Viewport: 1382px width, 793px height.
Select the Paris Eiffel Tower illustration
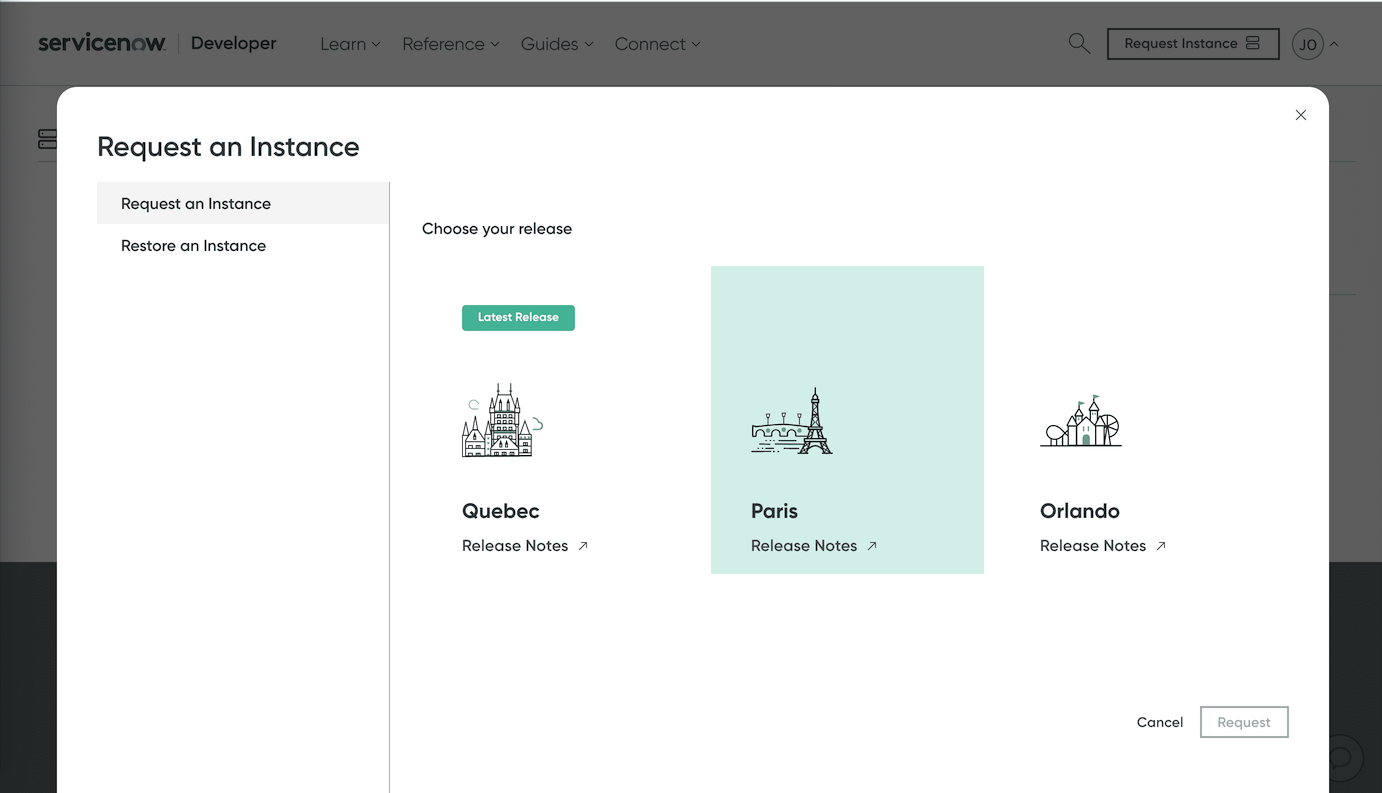(x=792, y=422)
